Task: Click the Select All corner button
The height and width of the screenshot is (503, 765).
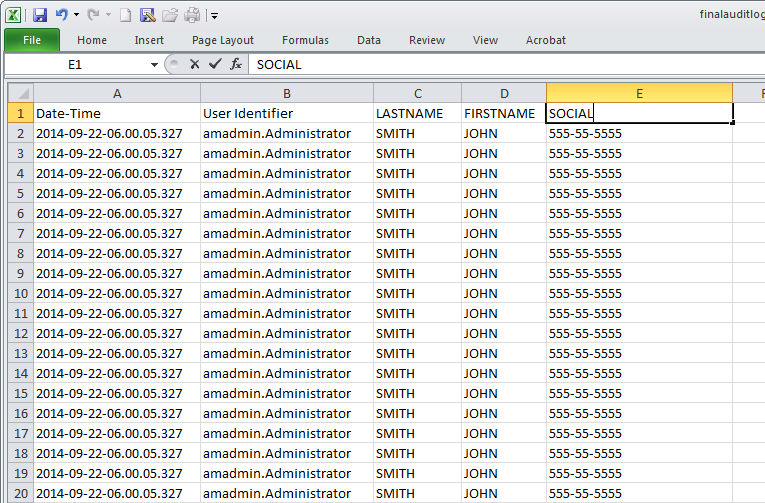Action: point(20,93)
